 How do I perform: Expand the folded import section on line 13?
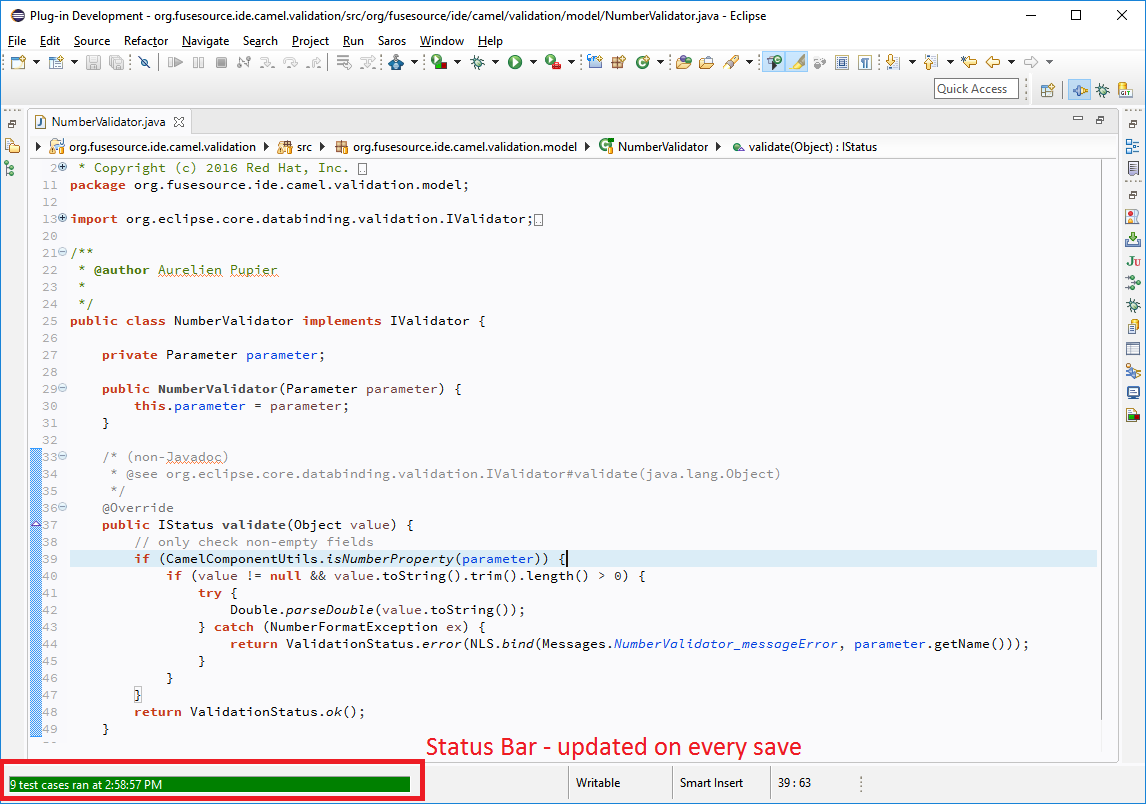pyautogui.click(x=63, y=218)
